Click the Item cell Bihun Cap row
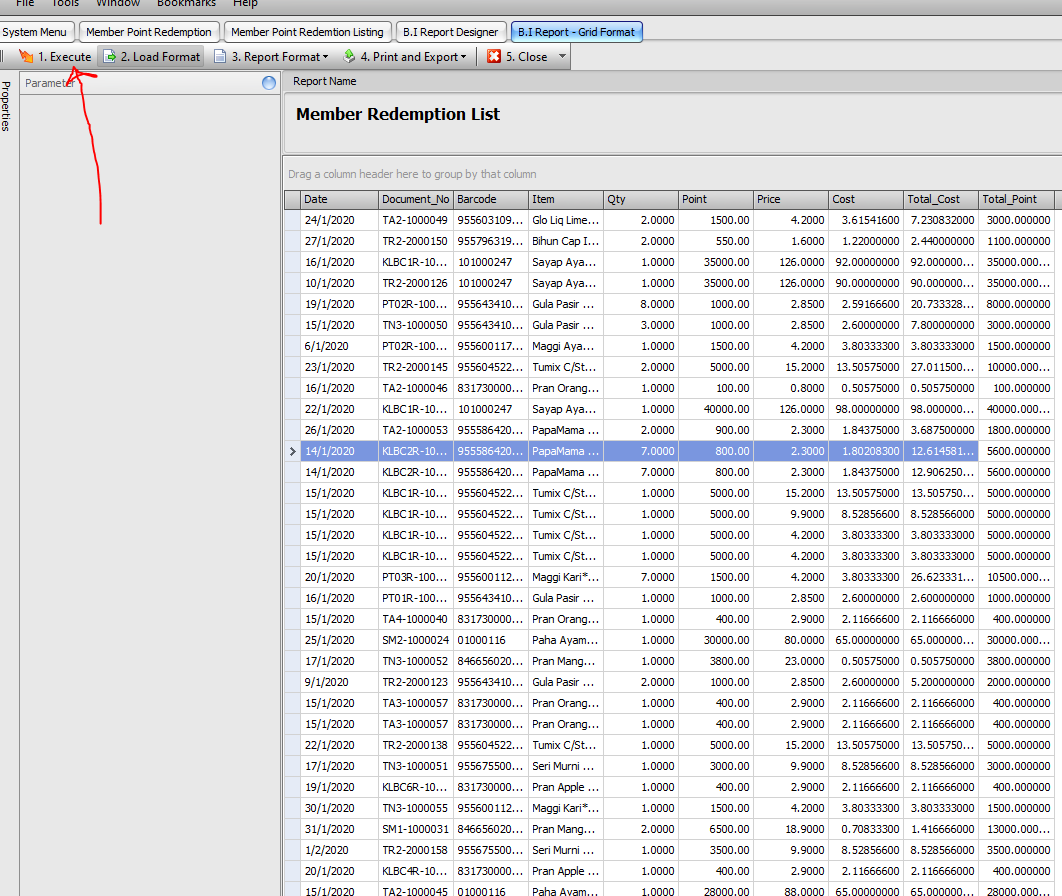This screenshot has height=896, width=1062. (565, 241)
